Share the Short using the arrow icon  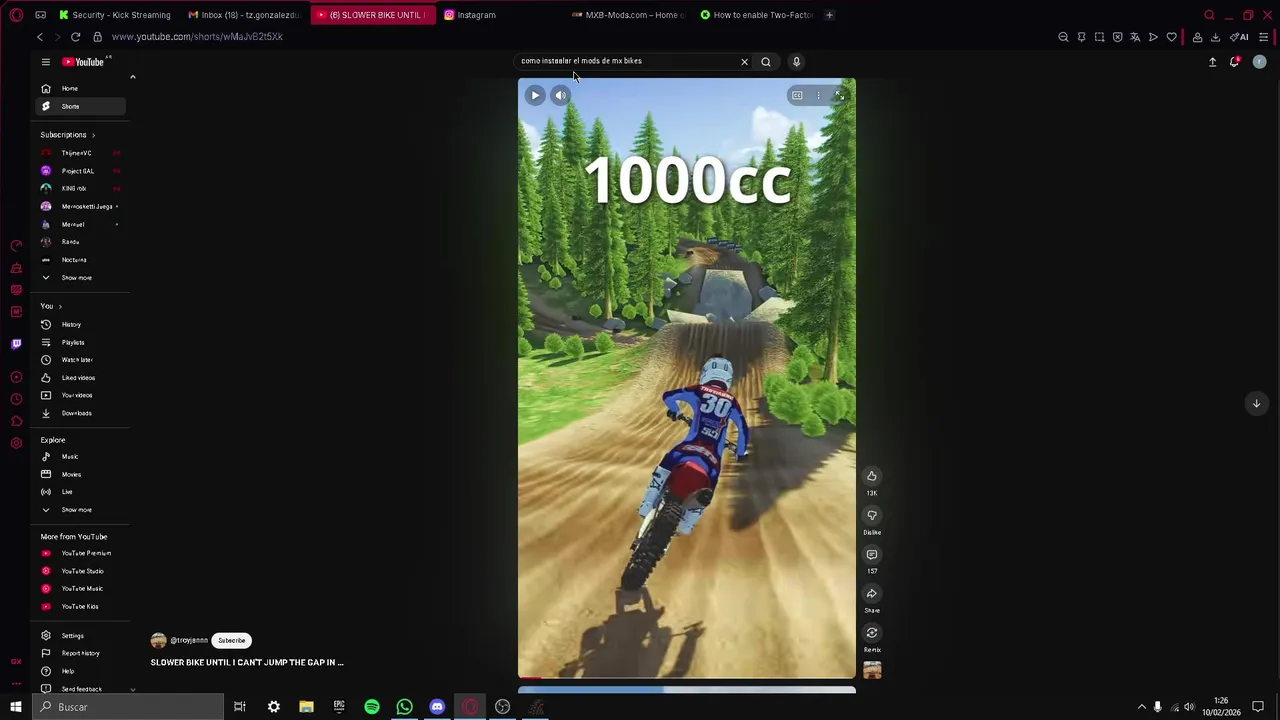tap(872, 593)
